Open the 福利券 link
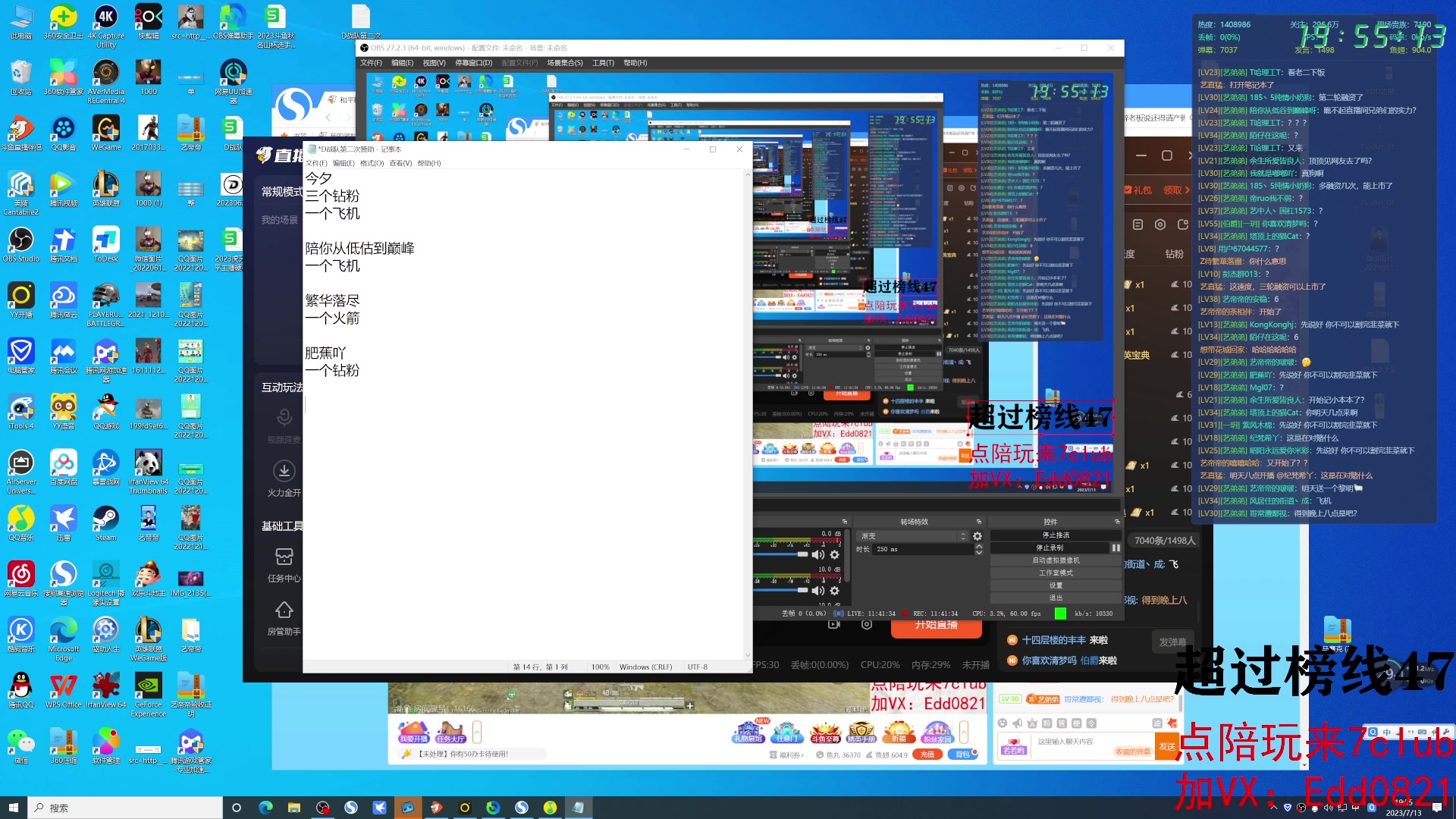Viewport: 1456px width, 819px height. click(x=786, y=755)
